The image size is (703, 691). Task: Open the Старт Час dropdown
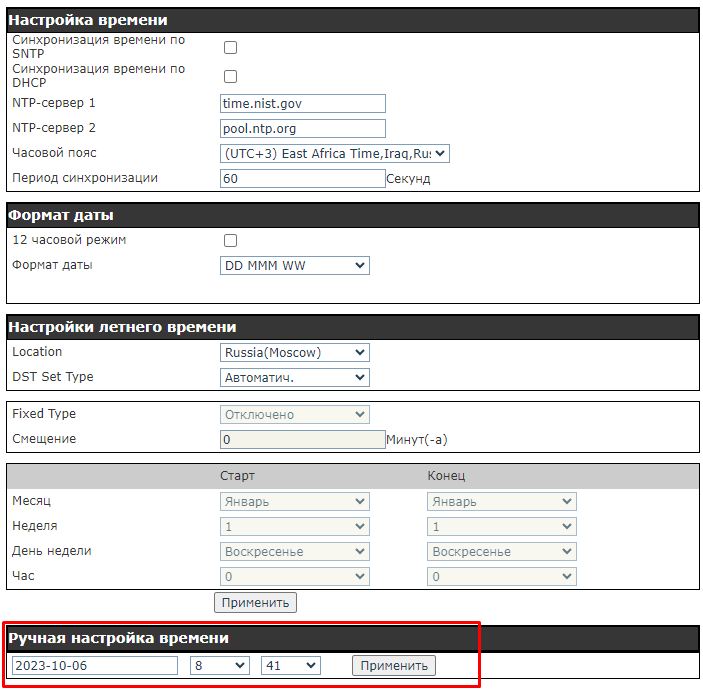(x=294, y=577)
